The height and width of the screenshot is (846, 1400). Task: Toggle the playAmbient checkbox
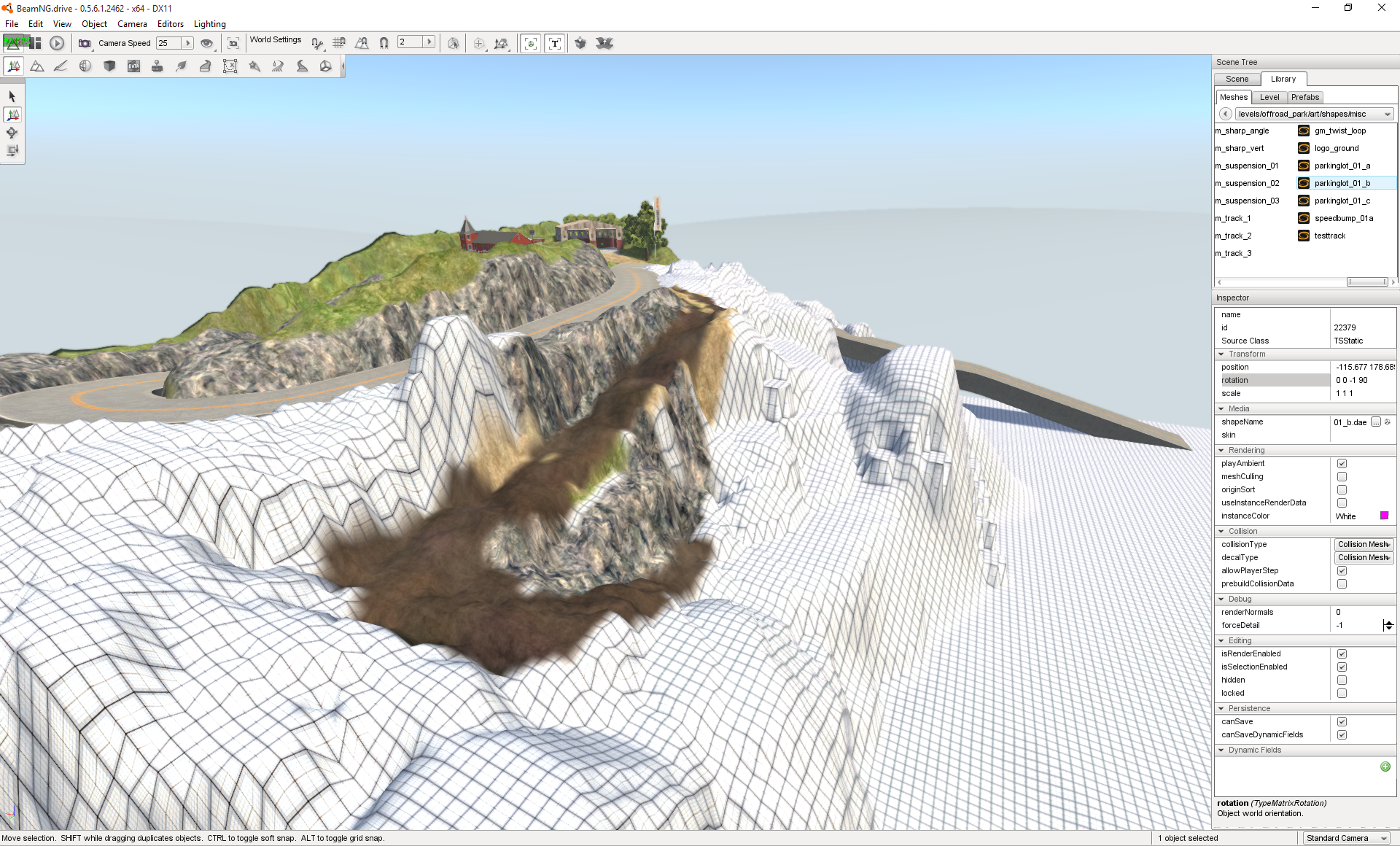pyautogui.click(x=1342, y=464)
